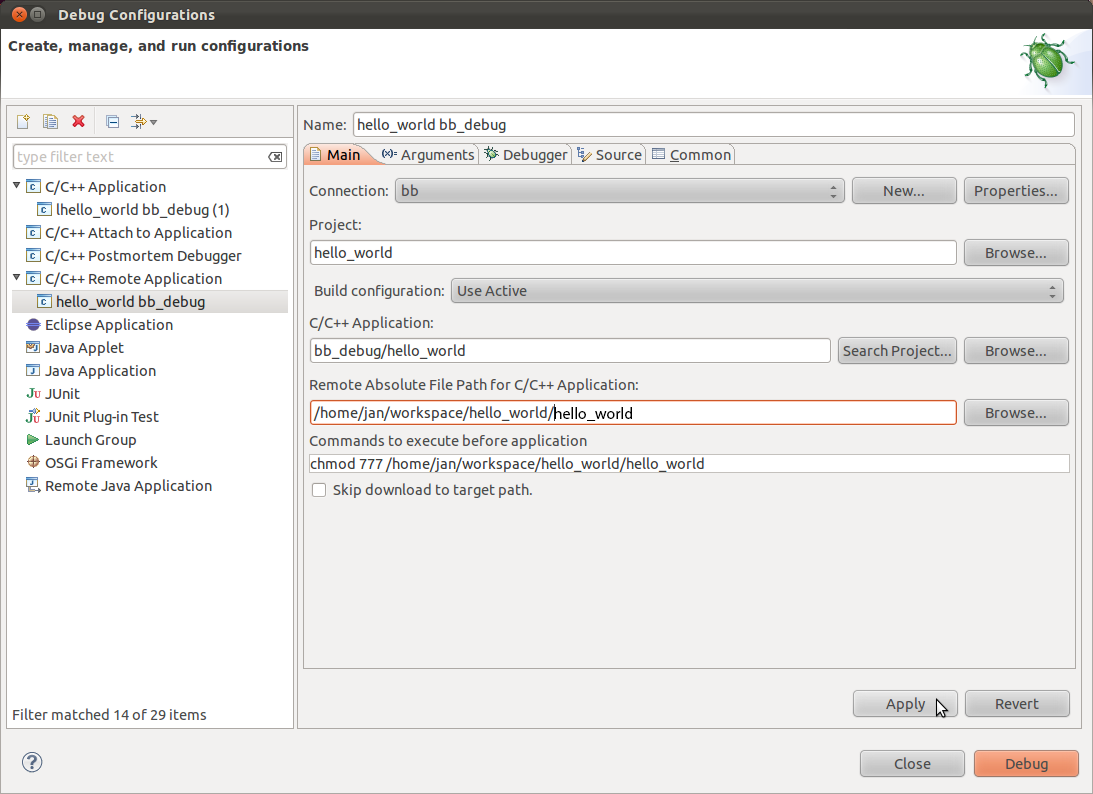Click the Commands to execute before application field

[x=689, y=464]
